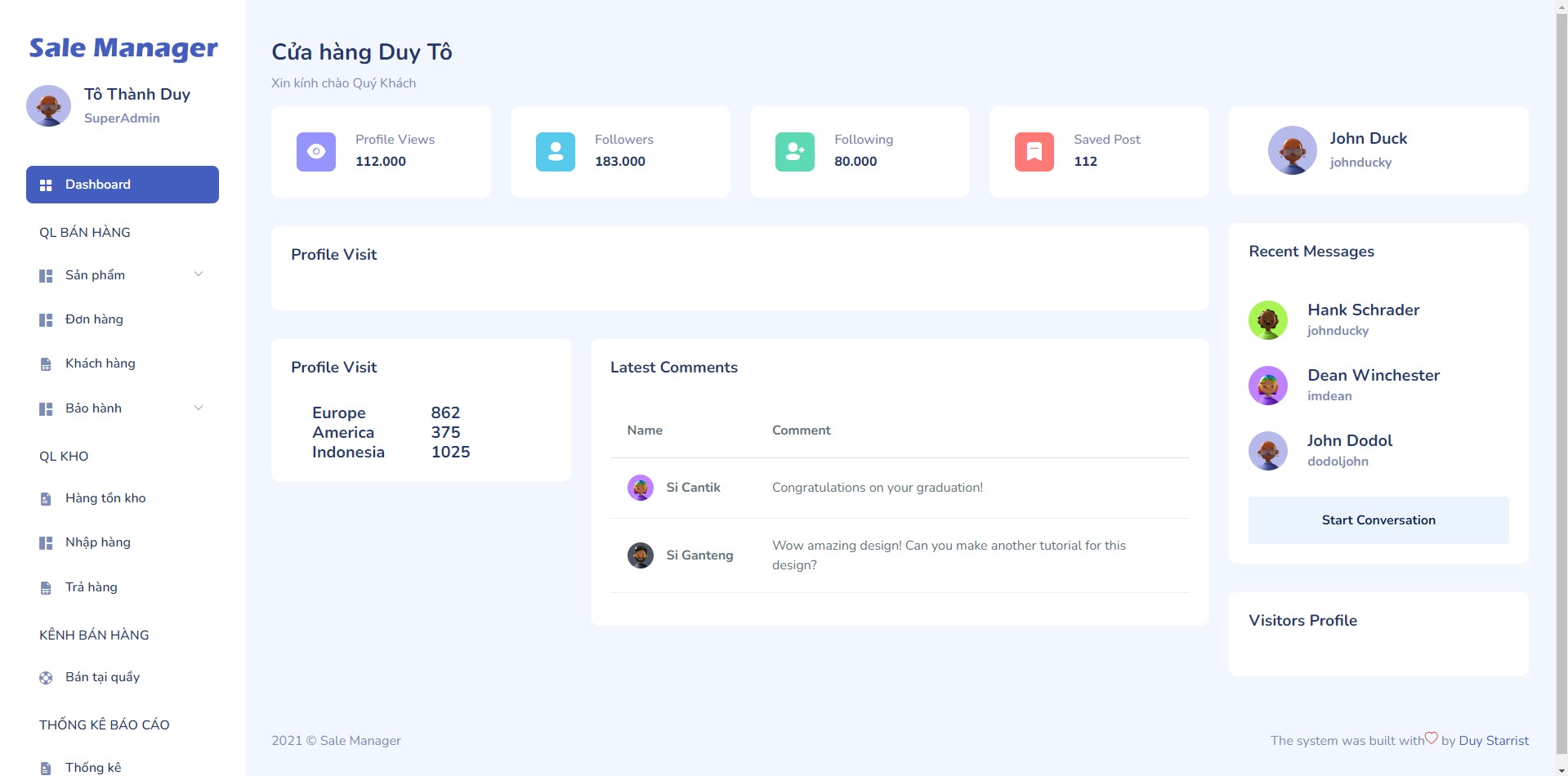Click the Saved Post bookmark icon
The width and height of the screenshot is (1568, 776).
click(1034, 152)
